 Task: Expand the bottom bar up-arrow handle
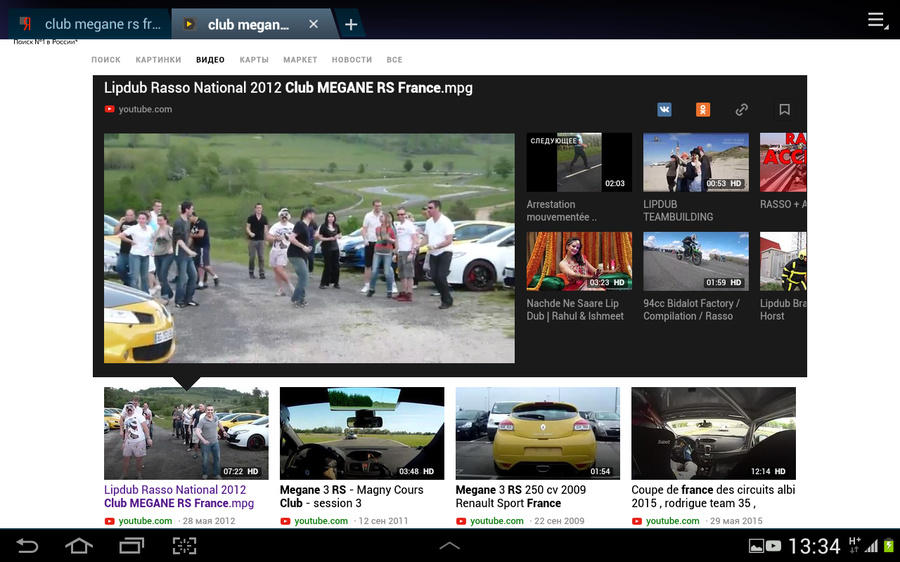click(449, 545)
